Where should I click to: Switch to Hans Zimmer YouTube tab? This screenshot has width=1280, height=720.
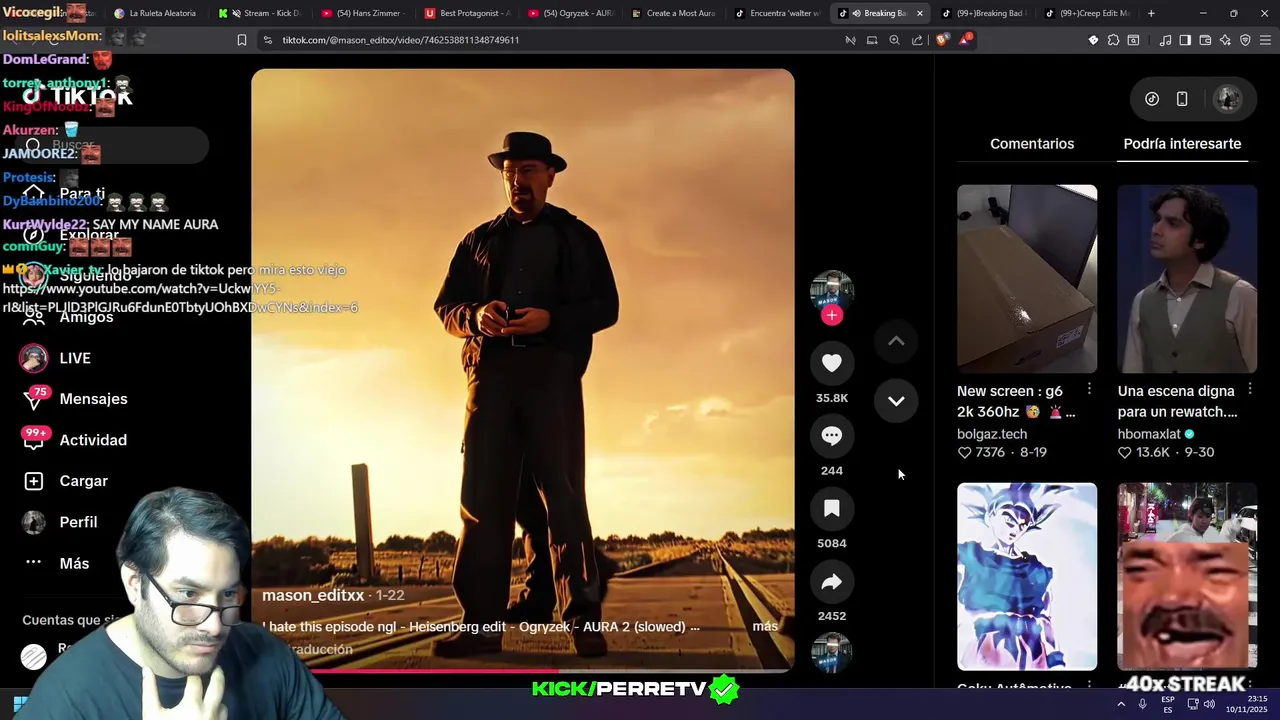coord(365,13)
